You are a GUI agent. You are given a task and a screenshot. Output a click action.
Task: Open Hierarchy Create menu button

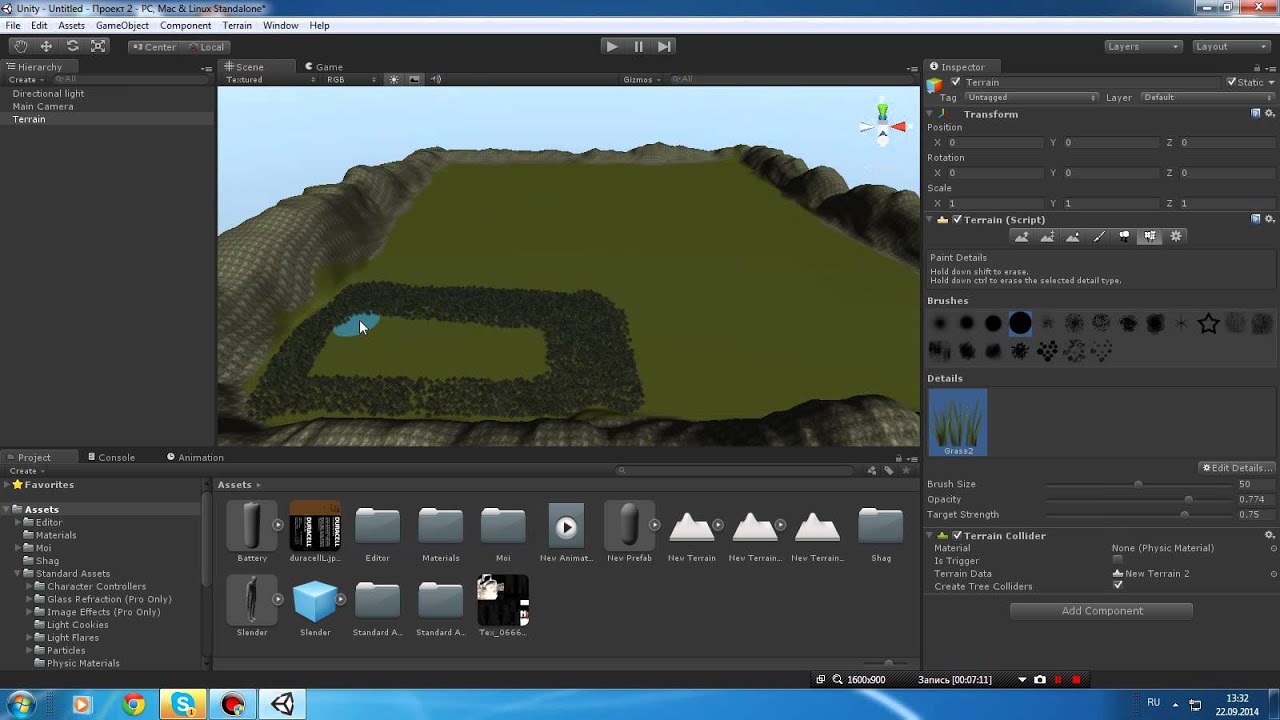tap(26, 79)
